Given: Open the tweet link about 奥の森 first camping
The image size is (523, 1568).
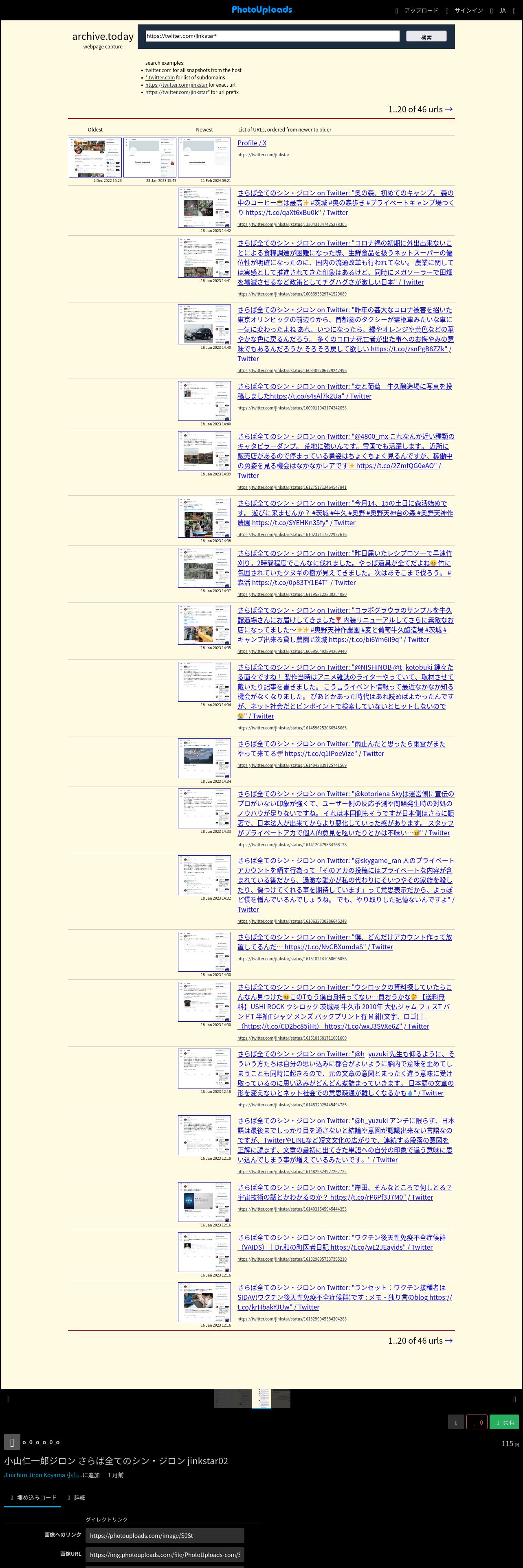Looking at the screenshot, I should (346, 203).
